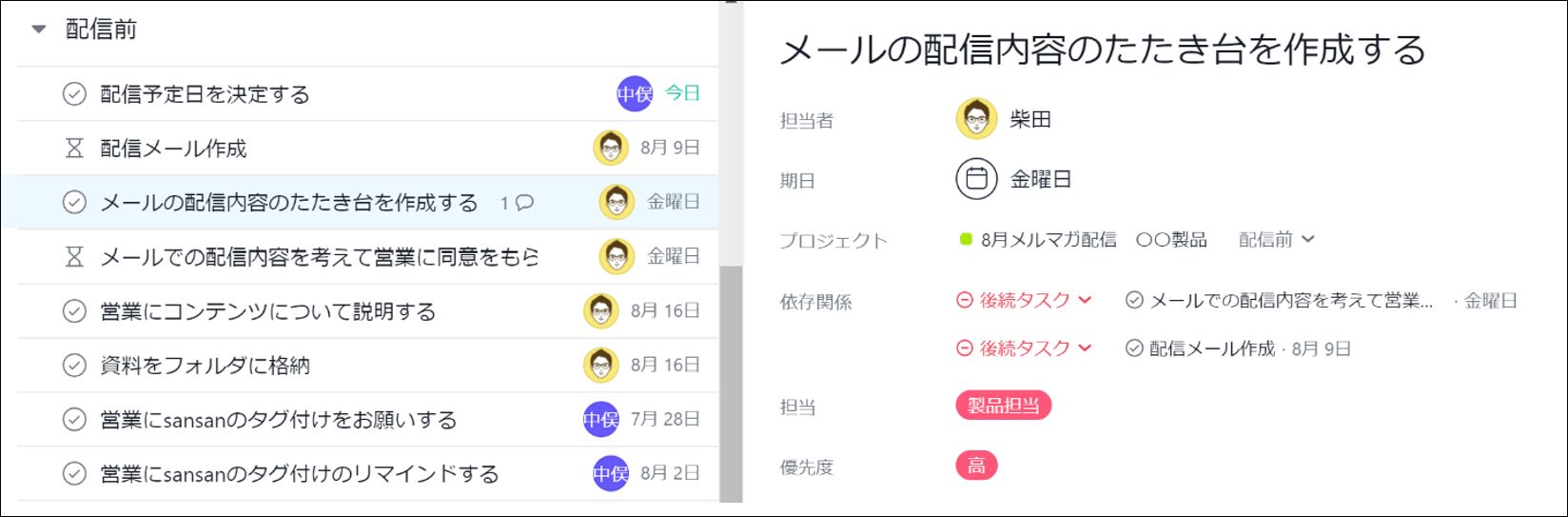This screenshot has height=517, width=1568.
Task: Click 中俣 avatar on 7月 28日 task row
Action: coord(600,419)
